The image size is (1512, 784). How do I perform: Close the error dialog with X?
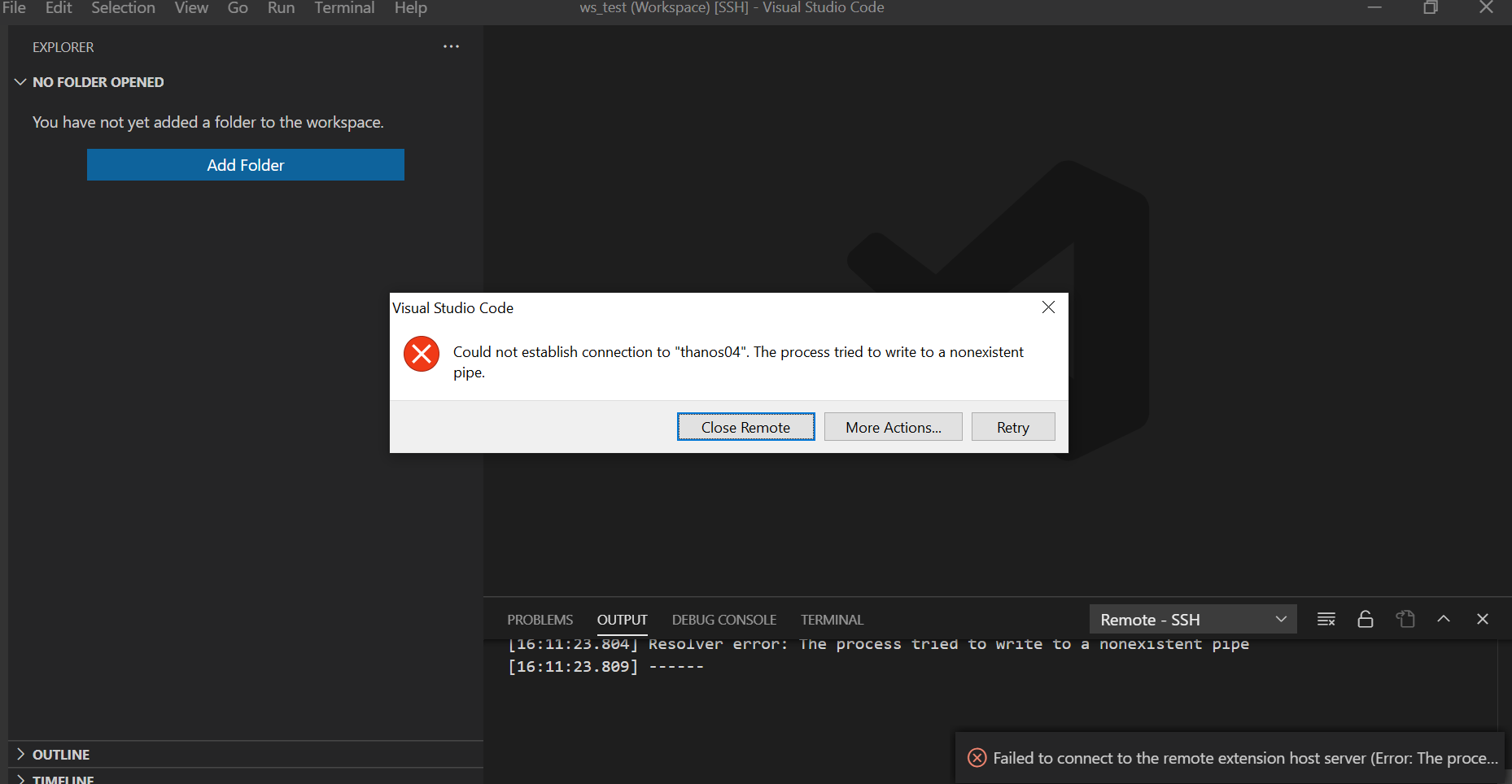tap(1048, 307)
